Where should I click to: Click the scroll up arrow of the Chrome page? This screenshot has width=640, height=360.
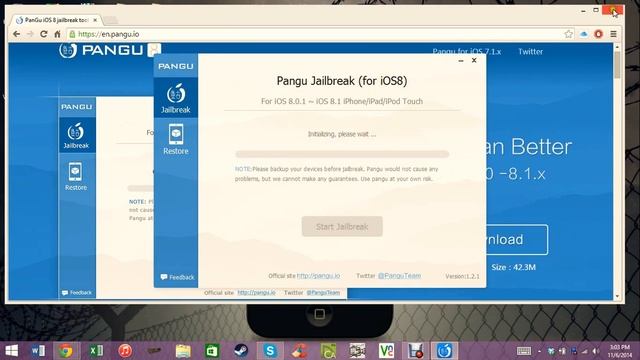coord(617,47)
